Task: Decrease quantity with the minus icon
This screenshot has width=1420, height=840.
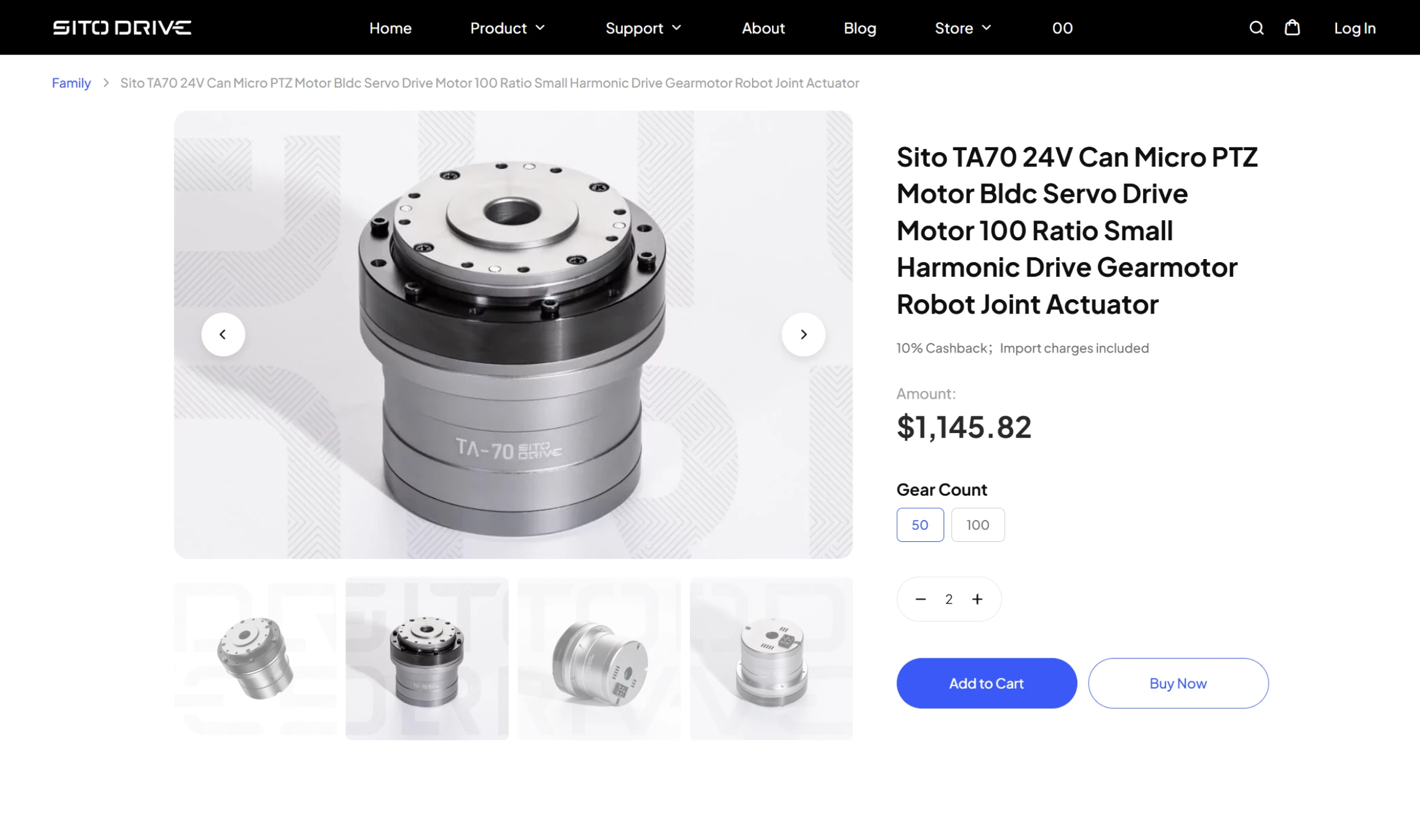Action: pyautogui.click(x=921, y=599)
